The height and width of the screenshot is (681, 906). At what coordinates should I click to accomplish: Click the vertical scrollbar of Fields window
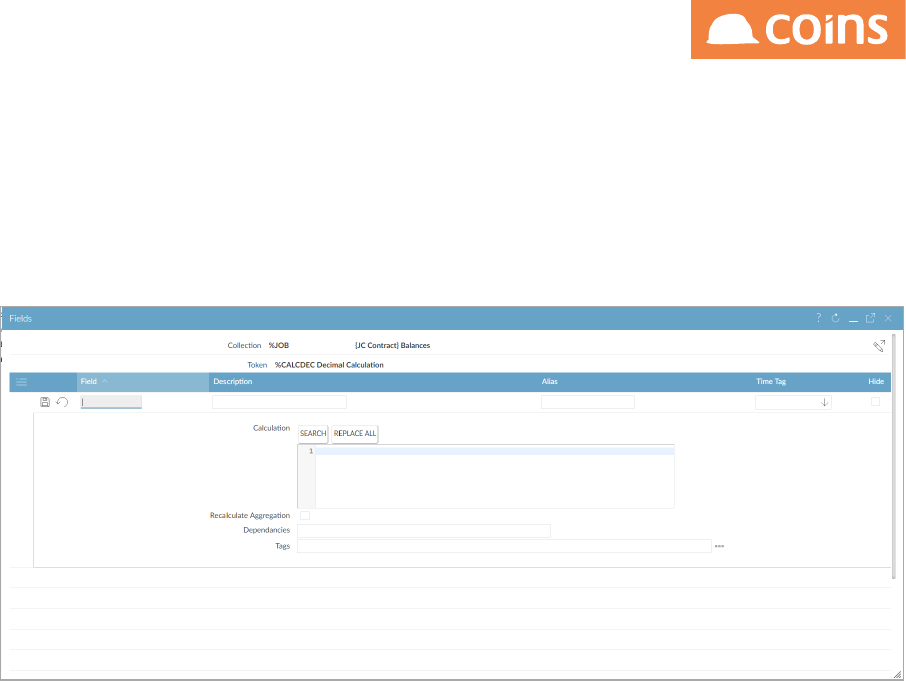coord(894,456)
